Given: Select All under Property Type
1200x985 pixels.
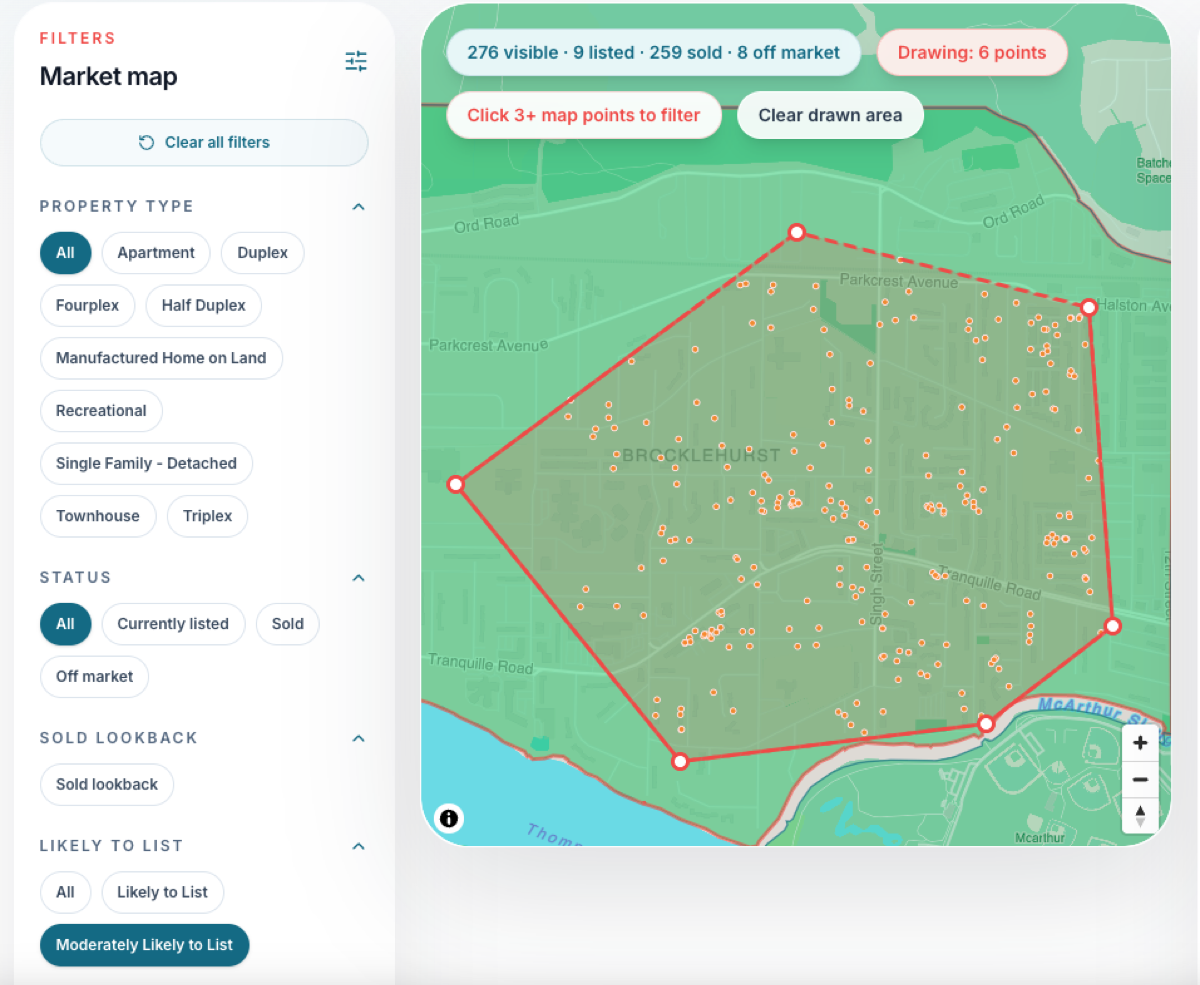Looking at the screenshot, I should (x=65, y=253).
